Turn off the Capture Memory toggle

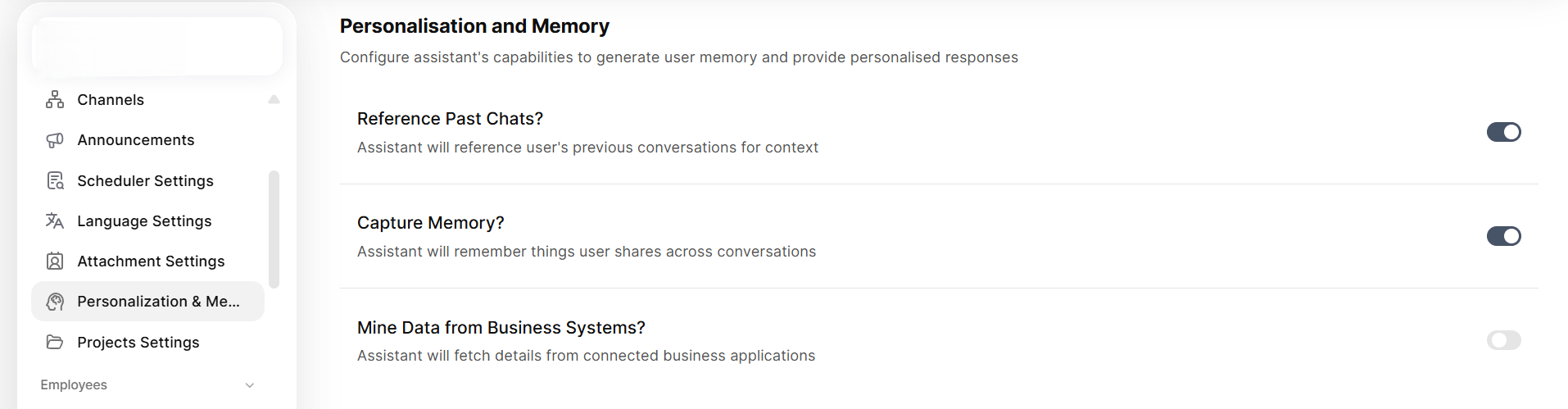coord(1503,236)
